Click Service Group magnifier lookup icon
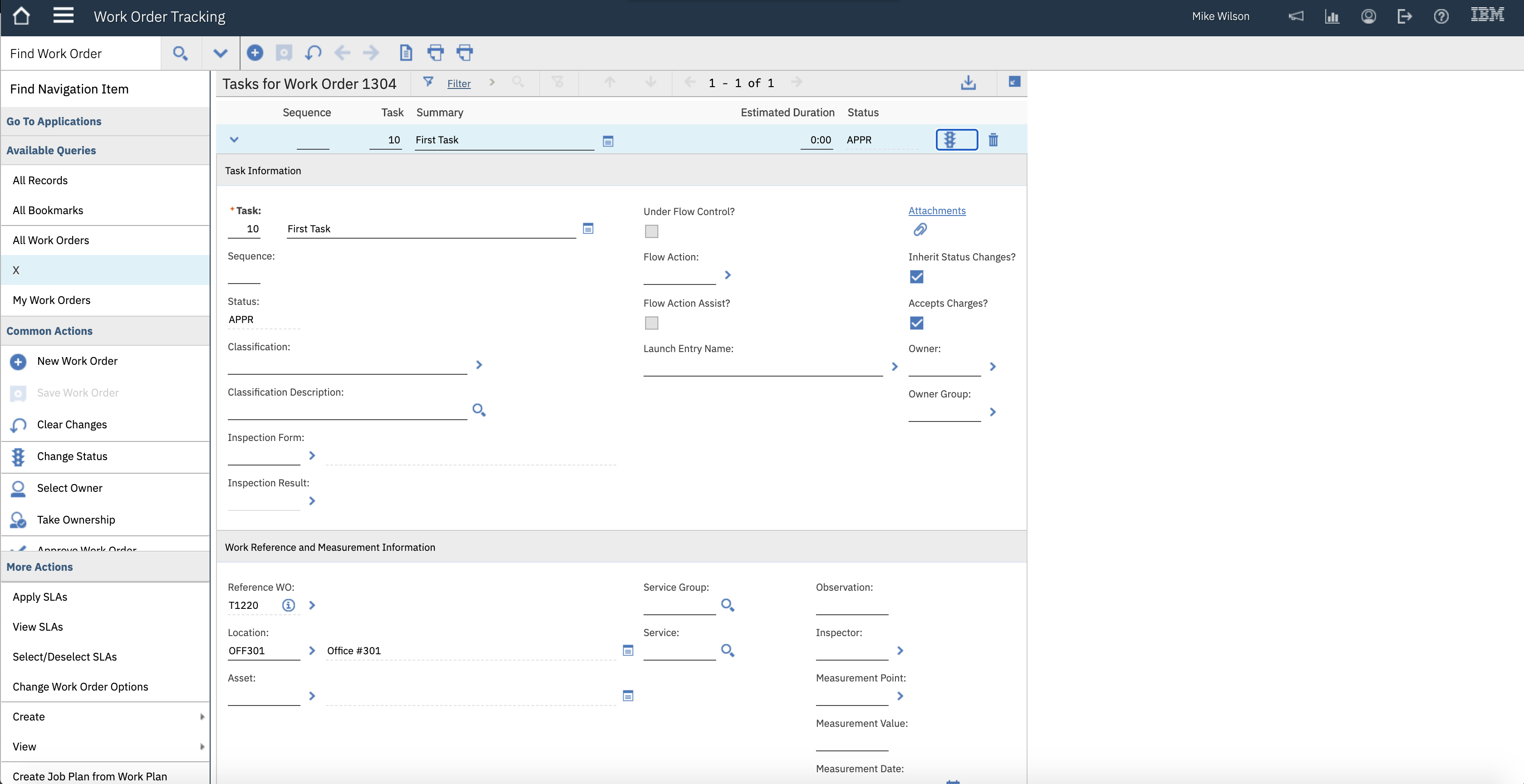This screenshot has height=784, width=1524. click(727, 605)
